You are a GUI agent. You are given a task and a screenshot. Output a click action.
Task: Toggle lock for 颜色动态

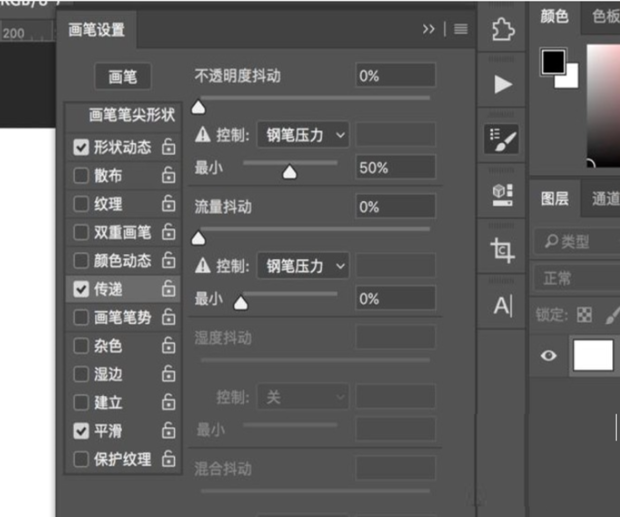(x=168, y=260)
